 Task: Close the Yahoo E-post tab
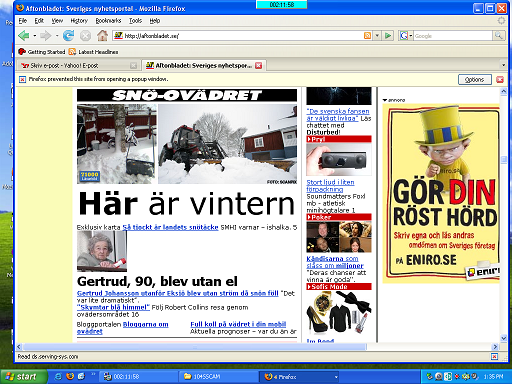pos(133,66)
